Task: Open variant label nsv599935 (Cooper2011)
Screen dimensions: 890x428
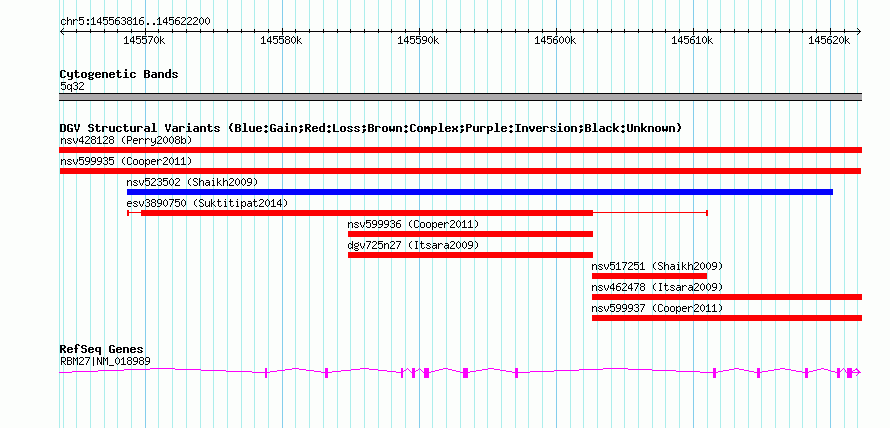Action: point(126,161)
